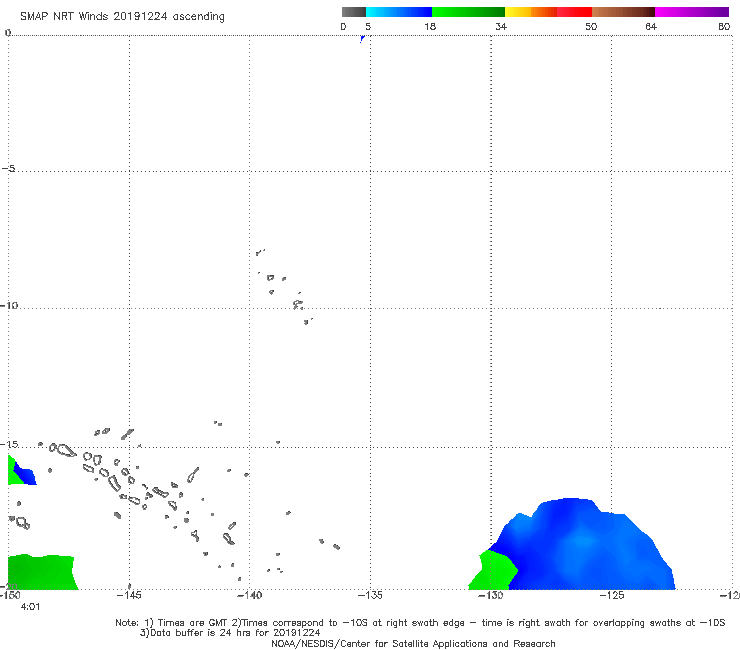This screenshot has width=740, height=650.
Task: Click the bright green wind patch near -130
Action: pyautogui.click(x=493, y=570)
